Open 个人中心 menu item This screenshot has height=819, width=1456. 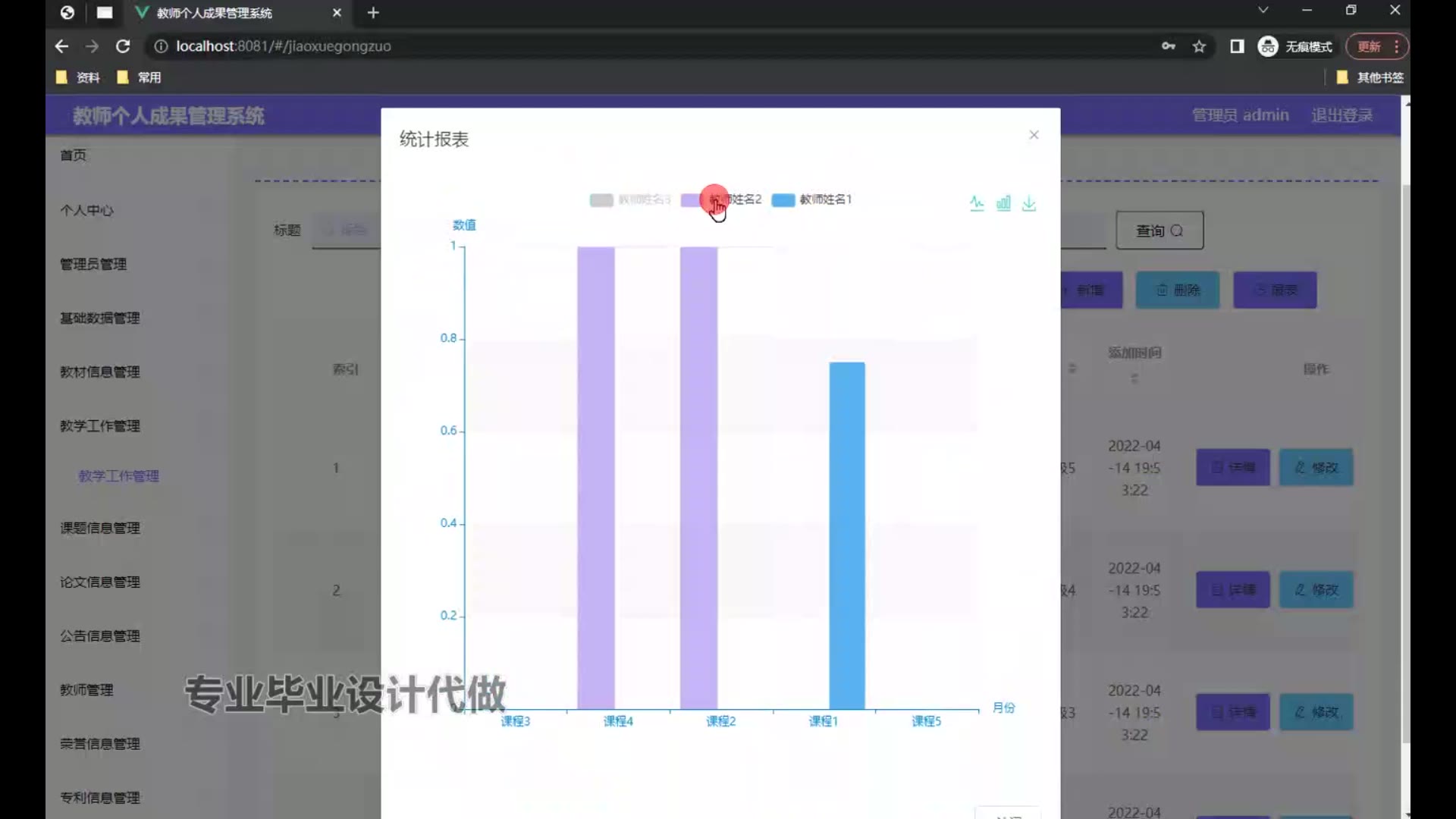click(x=87, y=211)
